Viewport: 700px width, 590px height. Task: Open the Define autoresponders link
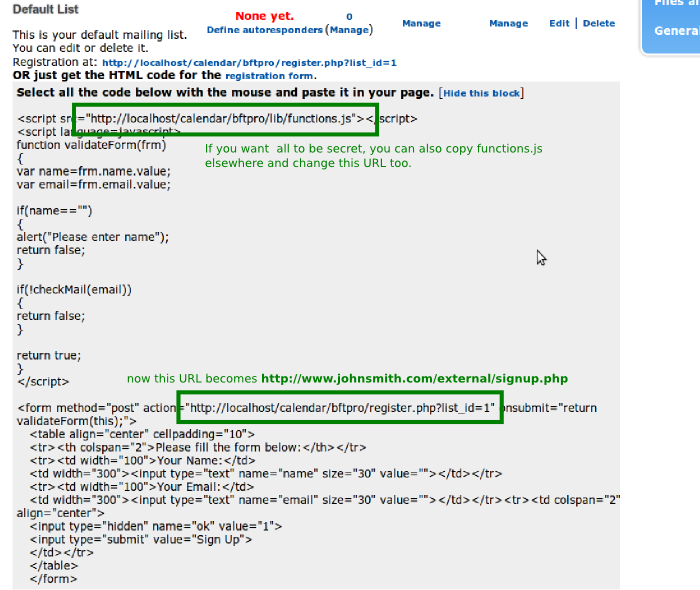(264, 30)
